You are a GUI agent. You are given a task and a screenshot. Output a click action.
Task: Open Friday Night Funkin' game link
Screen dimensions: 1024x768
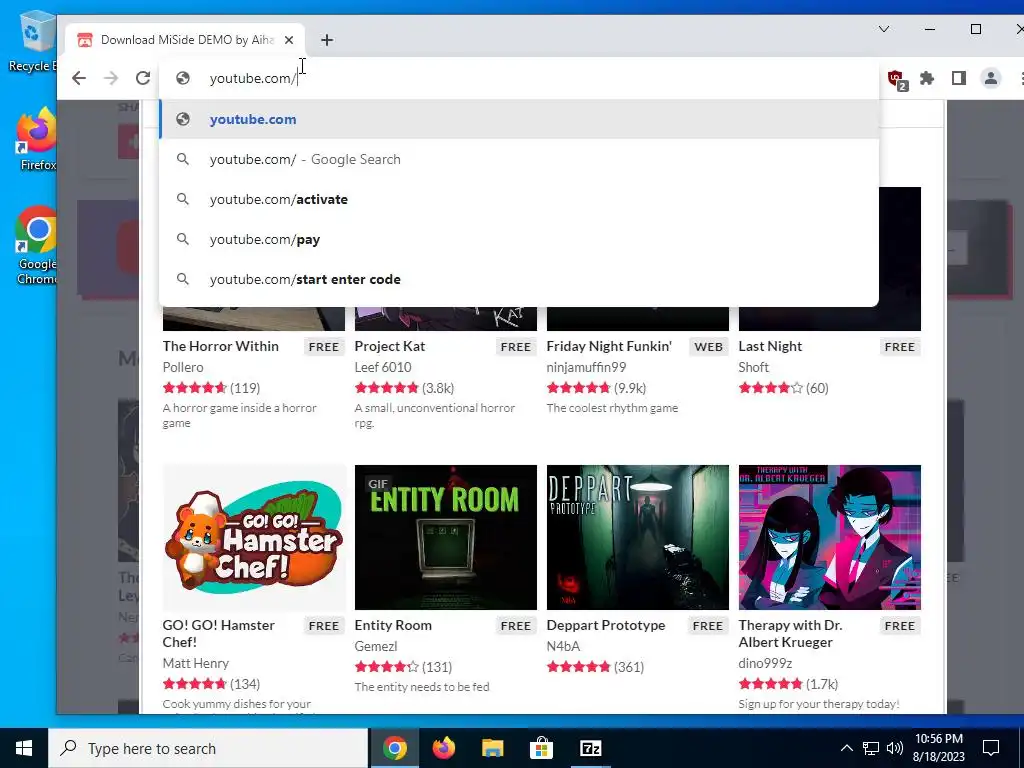point(609,346)
